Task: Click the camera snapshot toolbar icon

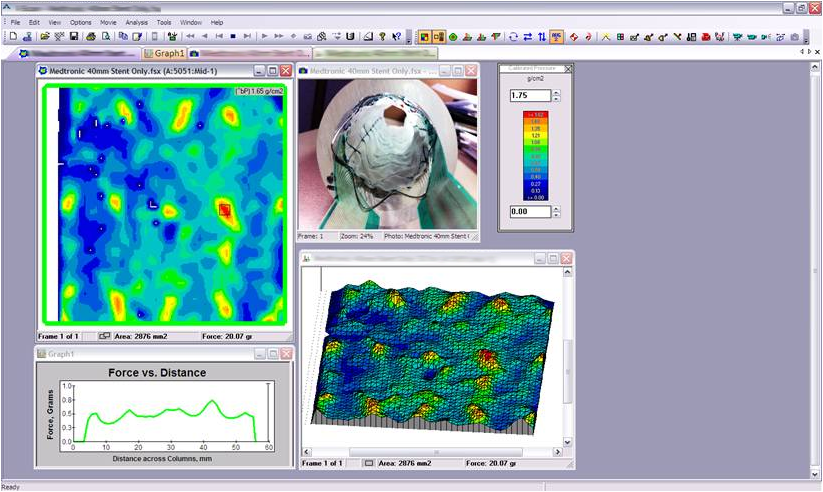Action: click(794, 36)
